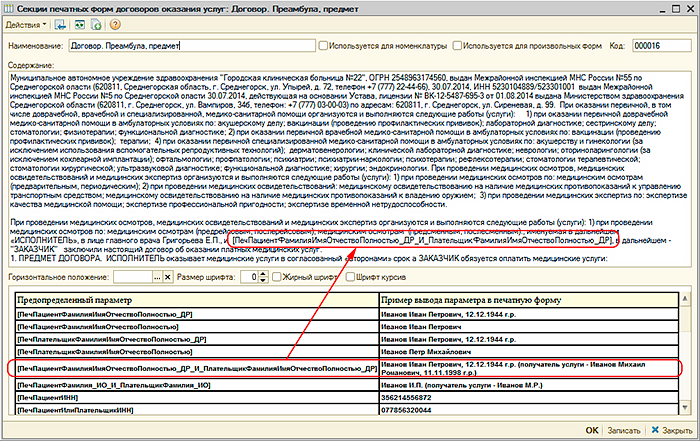700x441 pixels.
Task: Click inside the Содержание text area
Action: (x=350, y=150)
